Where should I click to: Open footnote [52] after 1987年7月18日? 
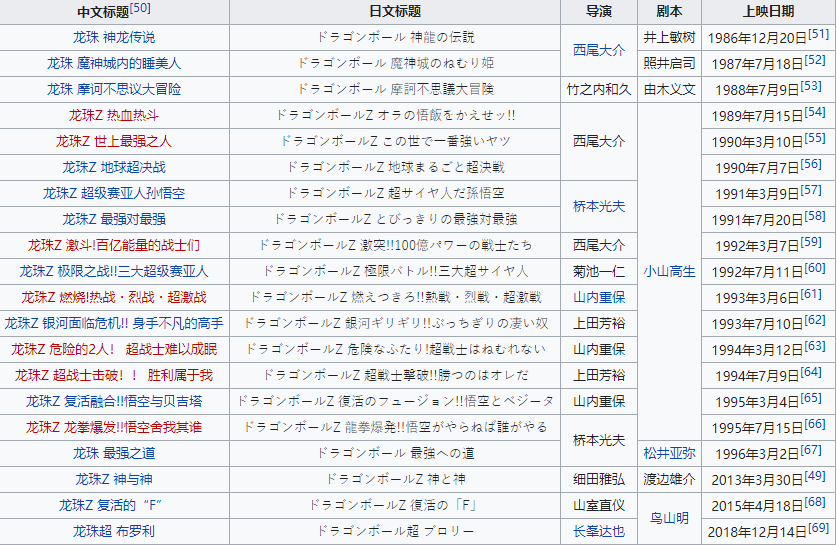815,60
